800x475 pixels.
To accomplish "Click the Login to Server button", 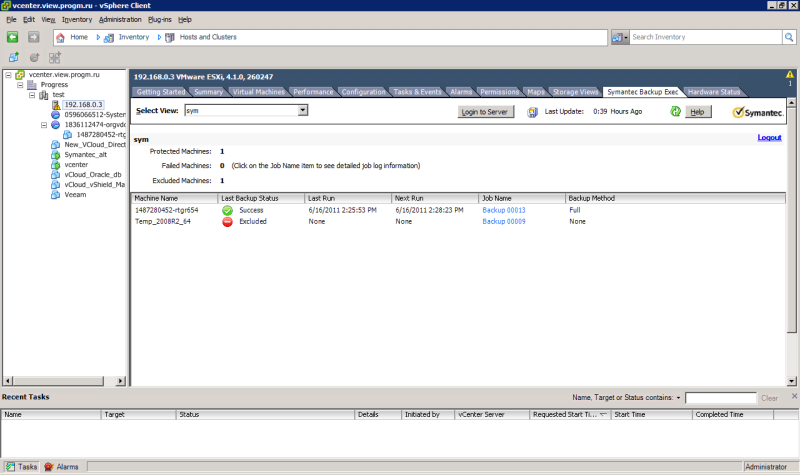I will click(x=485, y=112).
